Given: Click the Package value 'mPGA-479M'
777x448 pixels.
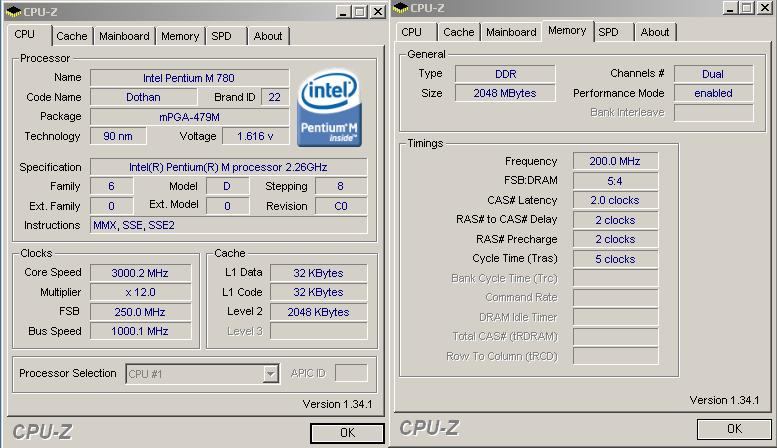Looking at the screenshot, I should click(189, 117).
